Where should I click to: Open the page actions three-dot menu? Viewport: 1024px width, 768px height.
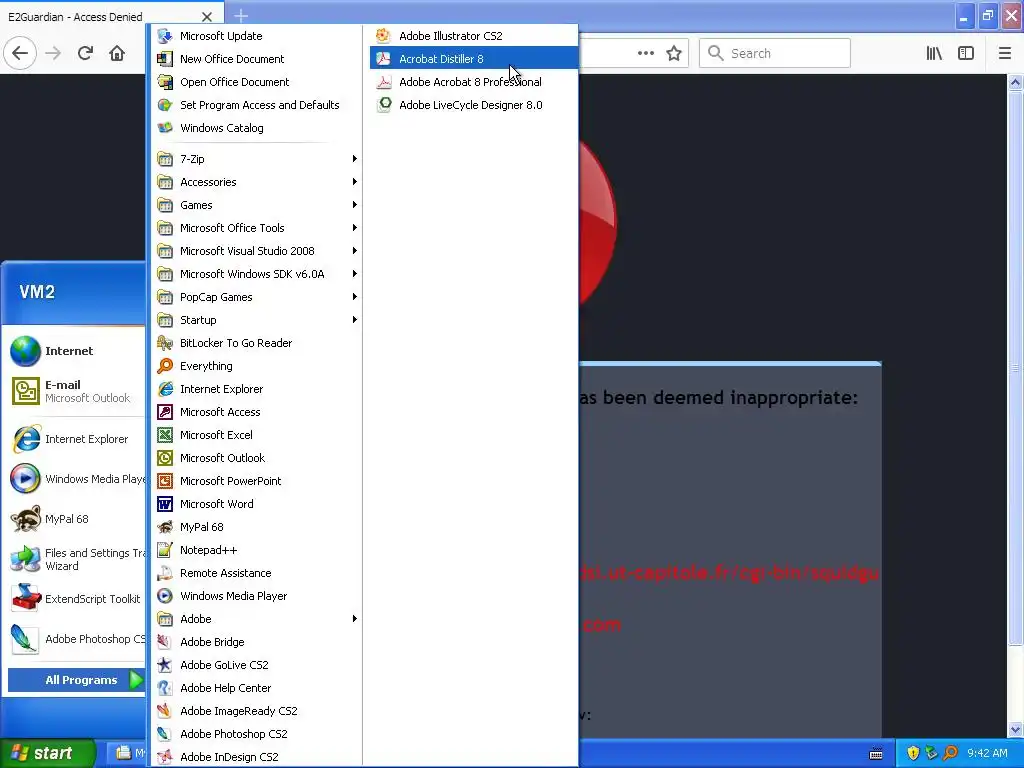point(646,53)
